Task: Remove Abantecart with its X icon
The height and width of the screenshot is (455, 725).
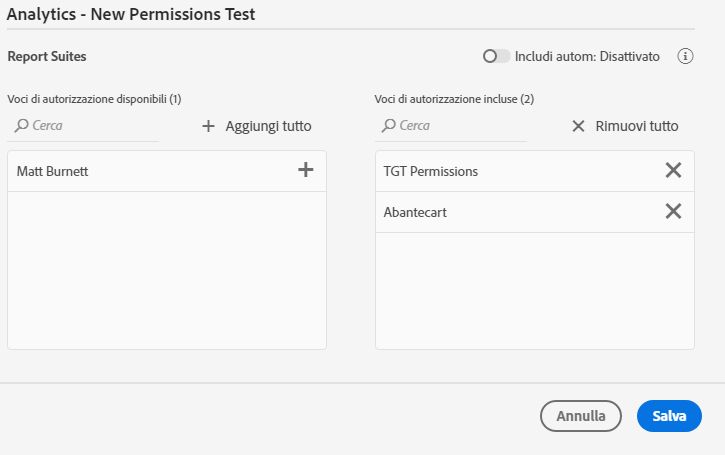Action: (x=673, y=211)
